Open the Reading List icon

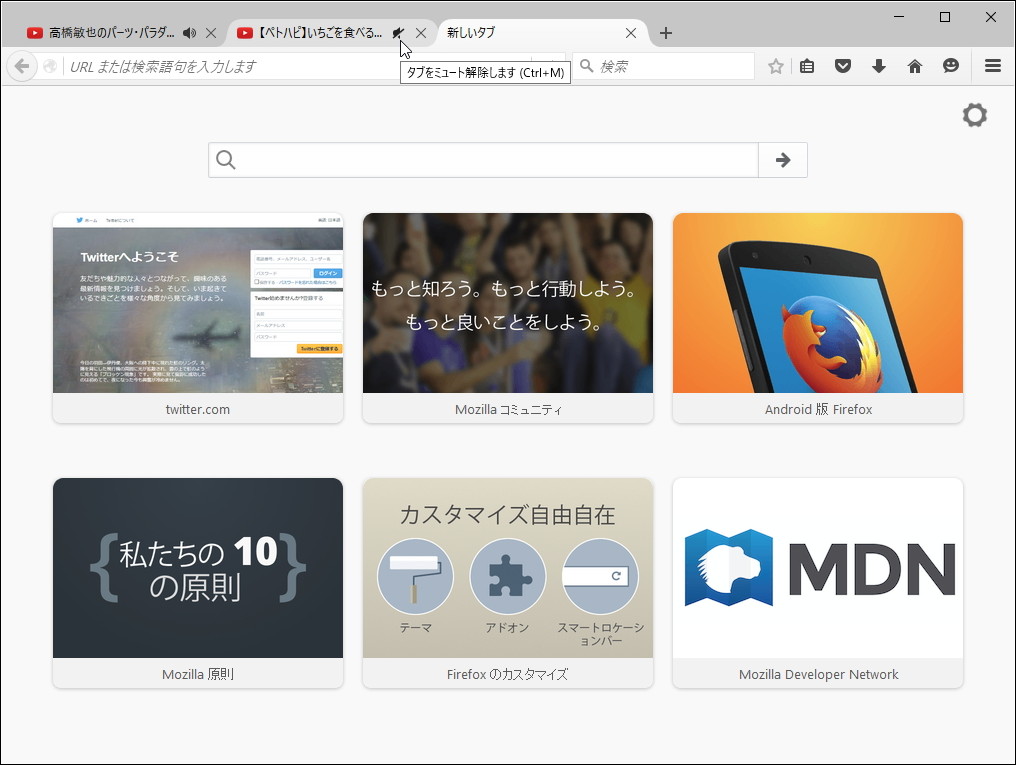click(807, 66)
